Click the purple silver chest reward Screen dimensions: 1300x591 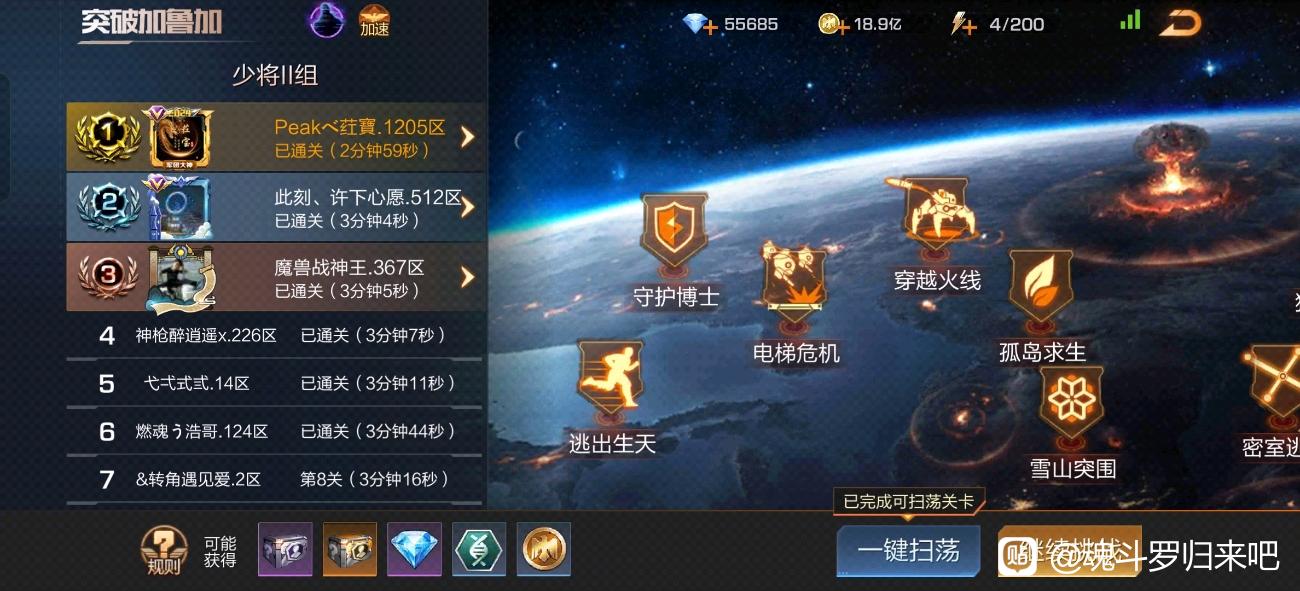click(x=285, y=549)
